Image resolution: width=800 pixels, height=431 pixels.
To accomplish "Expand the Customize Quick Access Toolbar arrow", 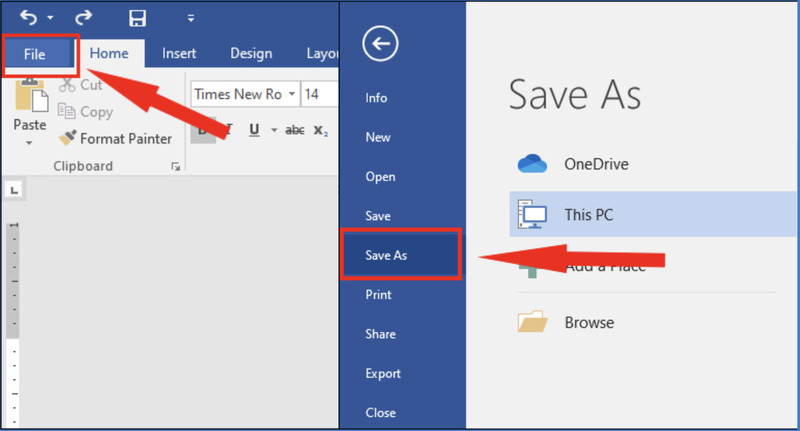I will pos(190,18).
